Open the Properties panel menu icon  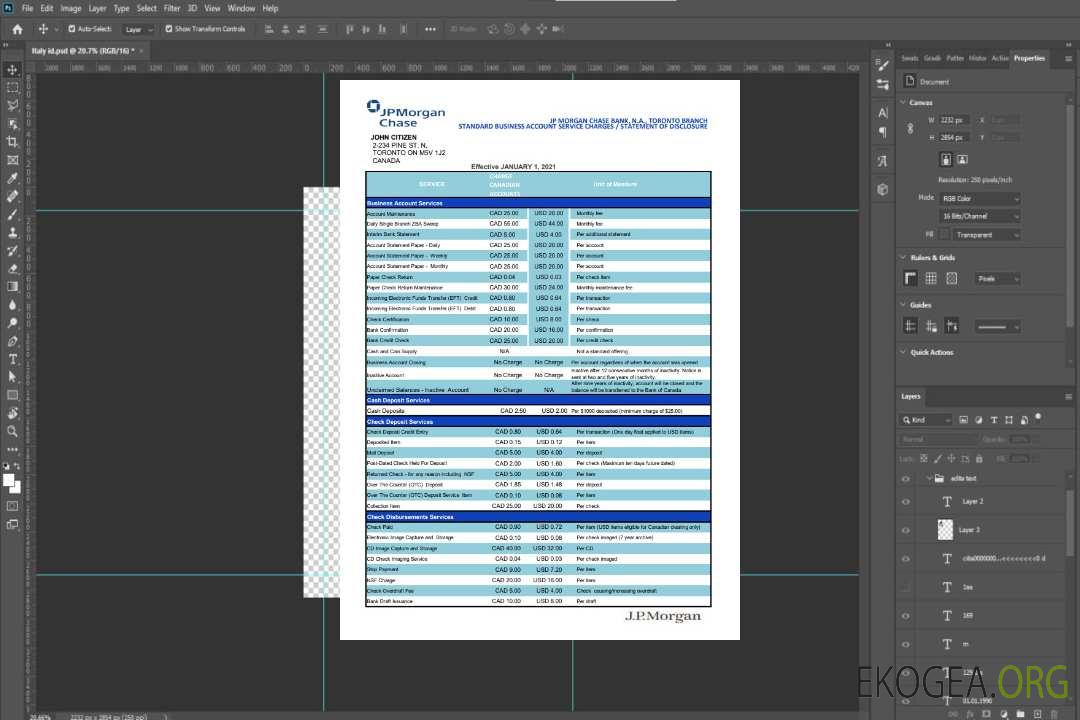(x=1068, y=59)
